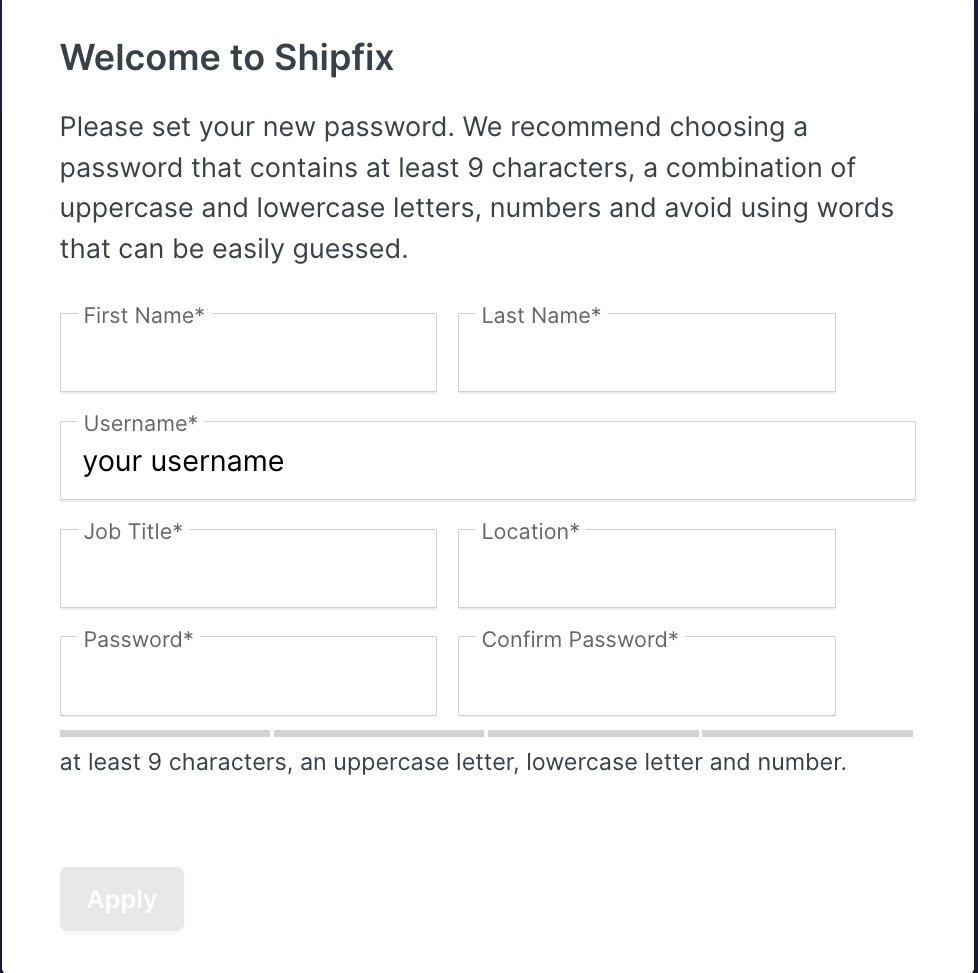Click the 'Last Name*' floating label
Viewport: 978px width, 973px height.
[541, 316]
